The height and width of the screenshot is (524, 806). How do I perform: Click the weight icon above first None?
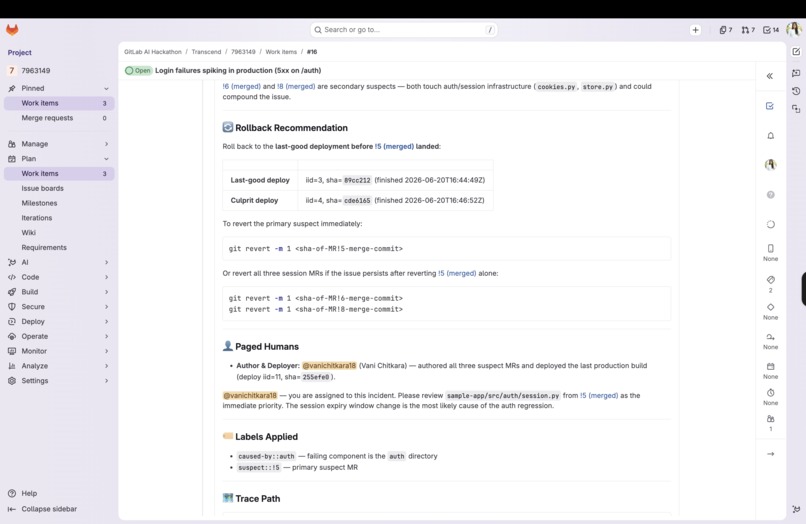point(771,248)
